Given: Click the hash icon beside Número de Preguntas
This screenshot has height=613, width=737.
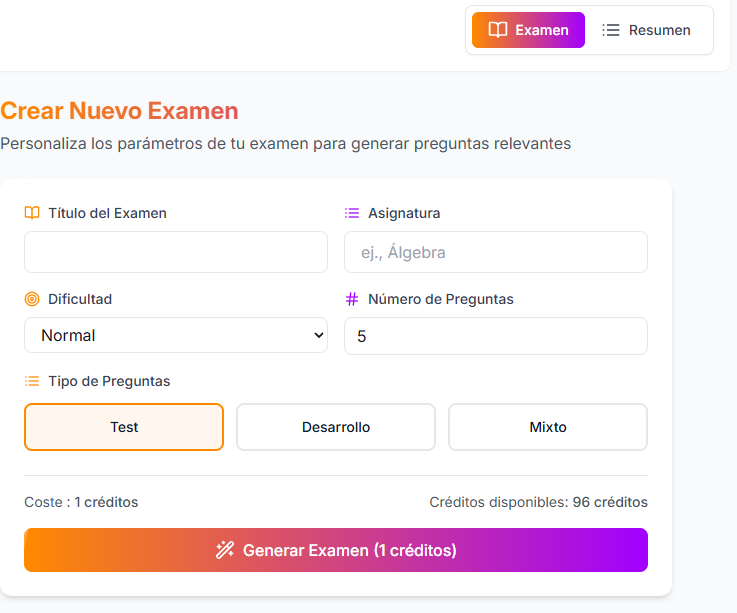Looking at the screenshot, I should point(352,299).
